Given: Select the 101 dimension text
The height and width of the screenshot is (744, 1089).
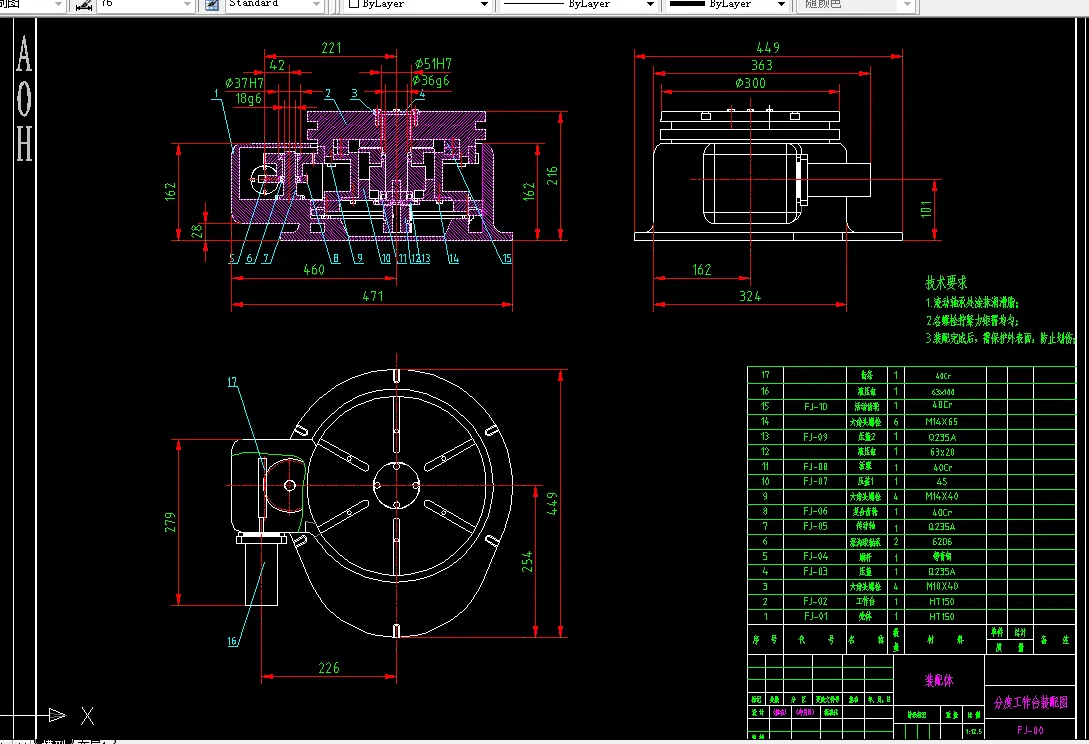Looking at the screenshot, I should pyautogui.click(x=926, y=209).
